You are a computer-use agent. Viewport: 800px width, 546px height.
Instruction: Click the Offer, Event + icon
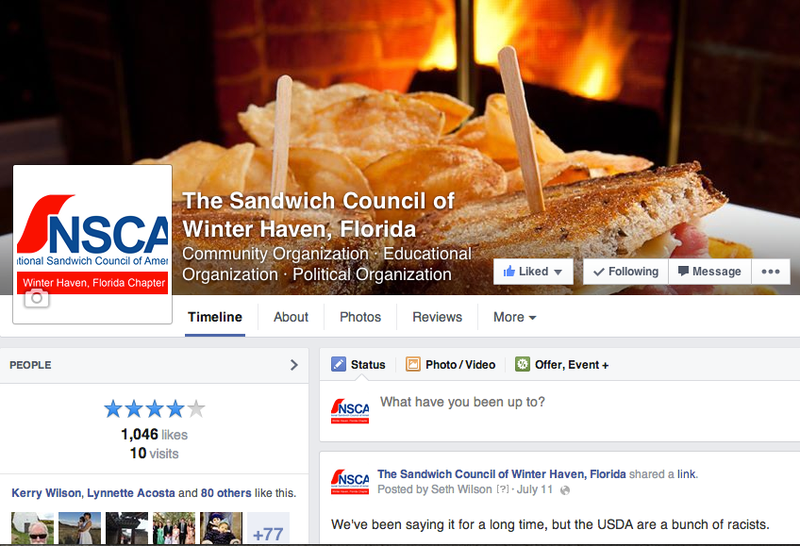click(522, 364)
